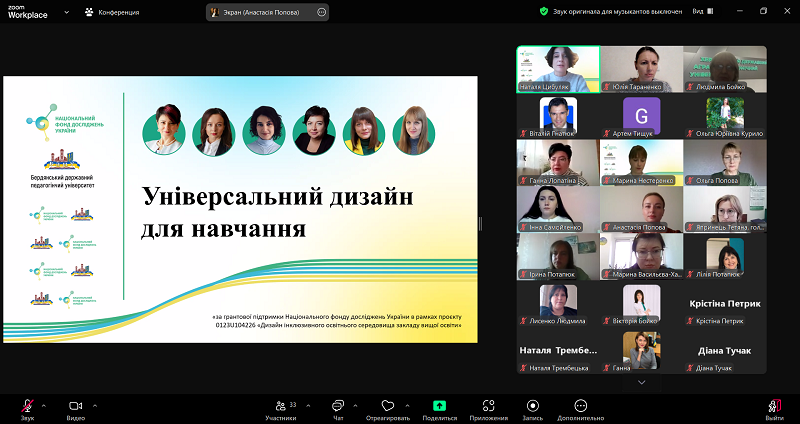Expand participants options arrow beside Участники
Image resolution: width=800 pixels, height=424 pixels.
(x=308, y=406)
